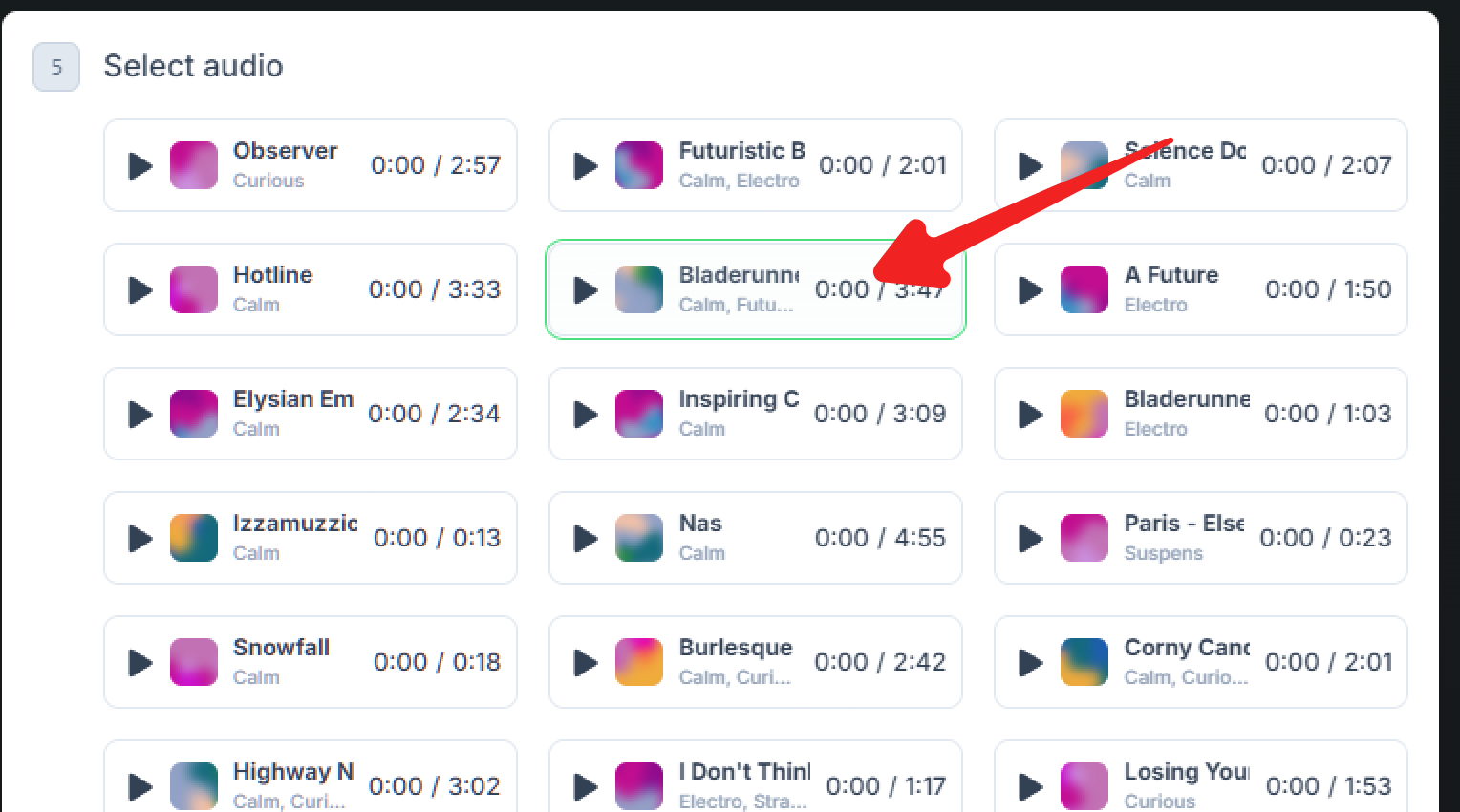The width and height of the screenshot is (1460, 812).
Task: Play the A Future electro track
Action: coord(1031,290)
